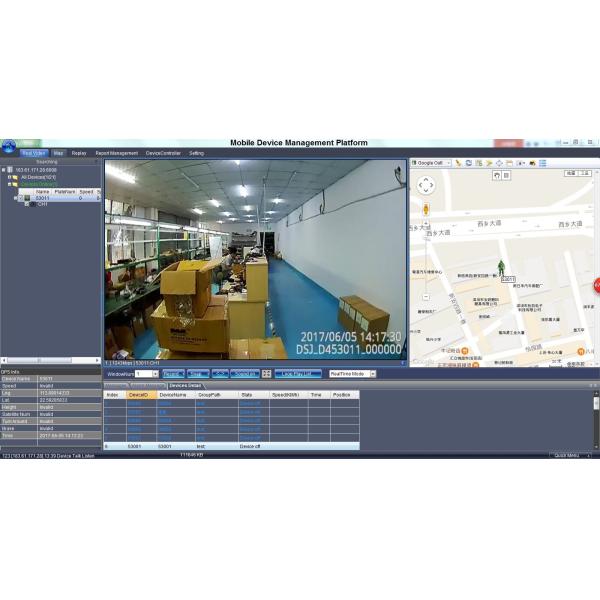Click Speed column header in device tree
The image size is (600, 600).
point(86,192)
